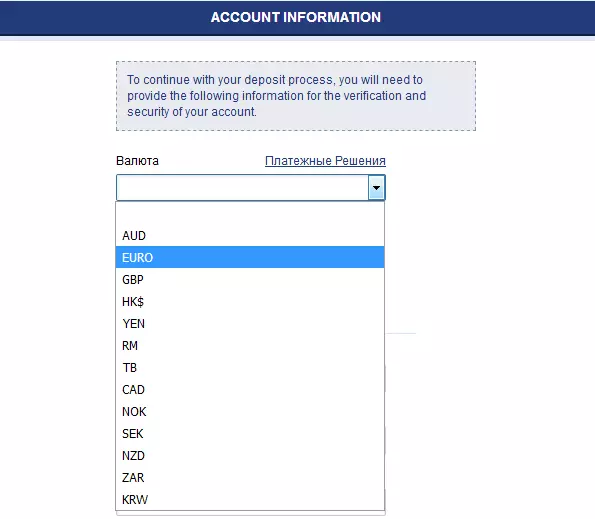This screenshot has width=595, height=519.
Task: Click inside the Валюта combo box field
Action: pos(242,187)
